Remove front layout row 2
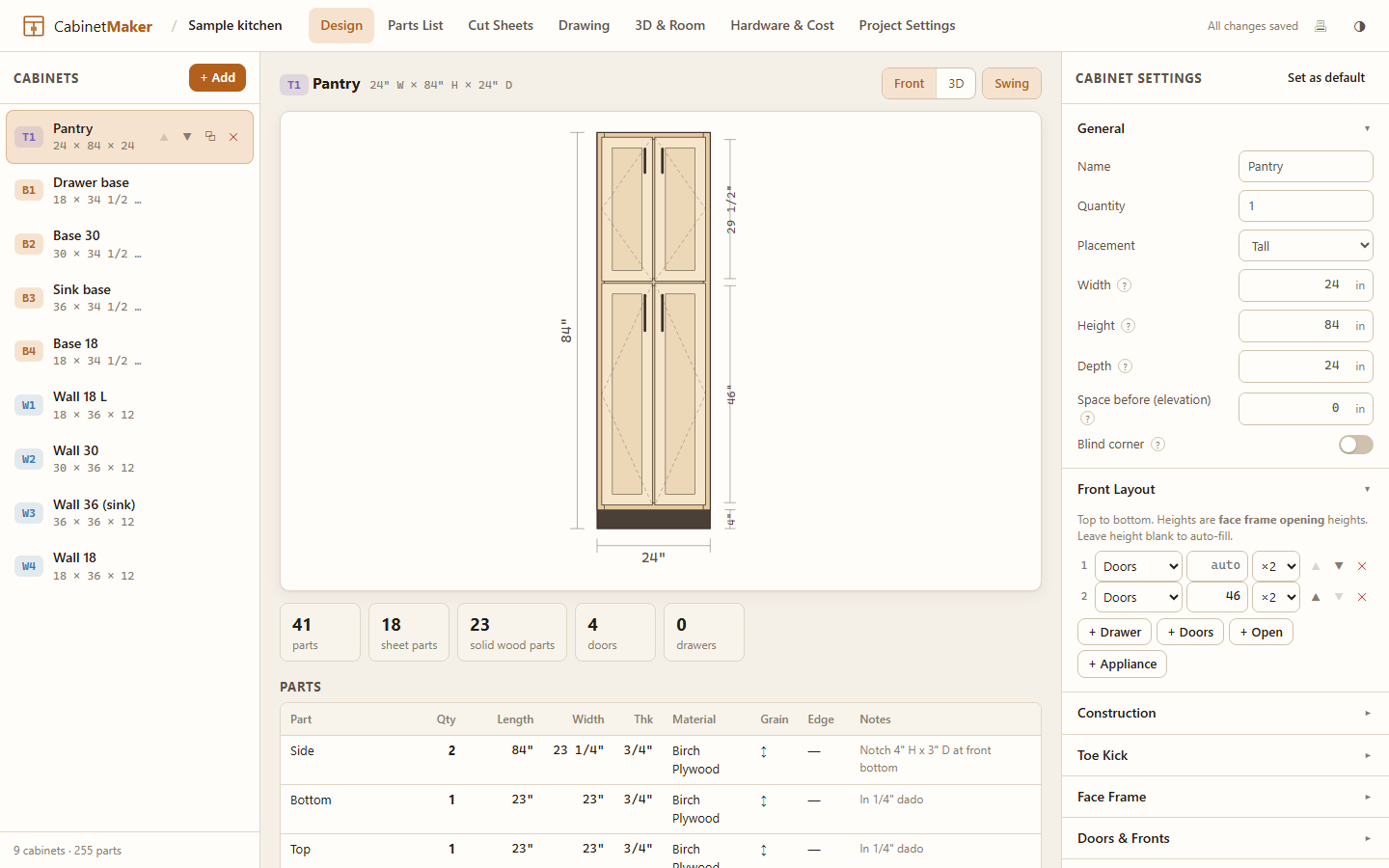 pyautogui.click(x=1362, y=597)
